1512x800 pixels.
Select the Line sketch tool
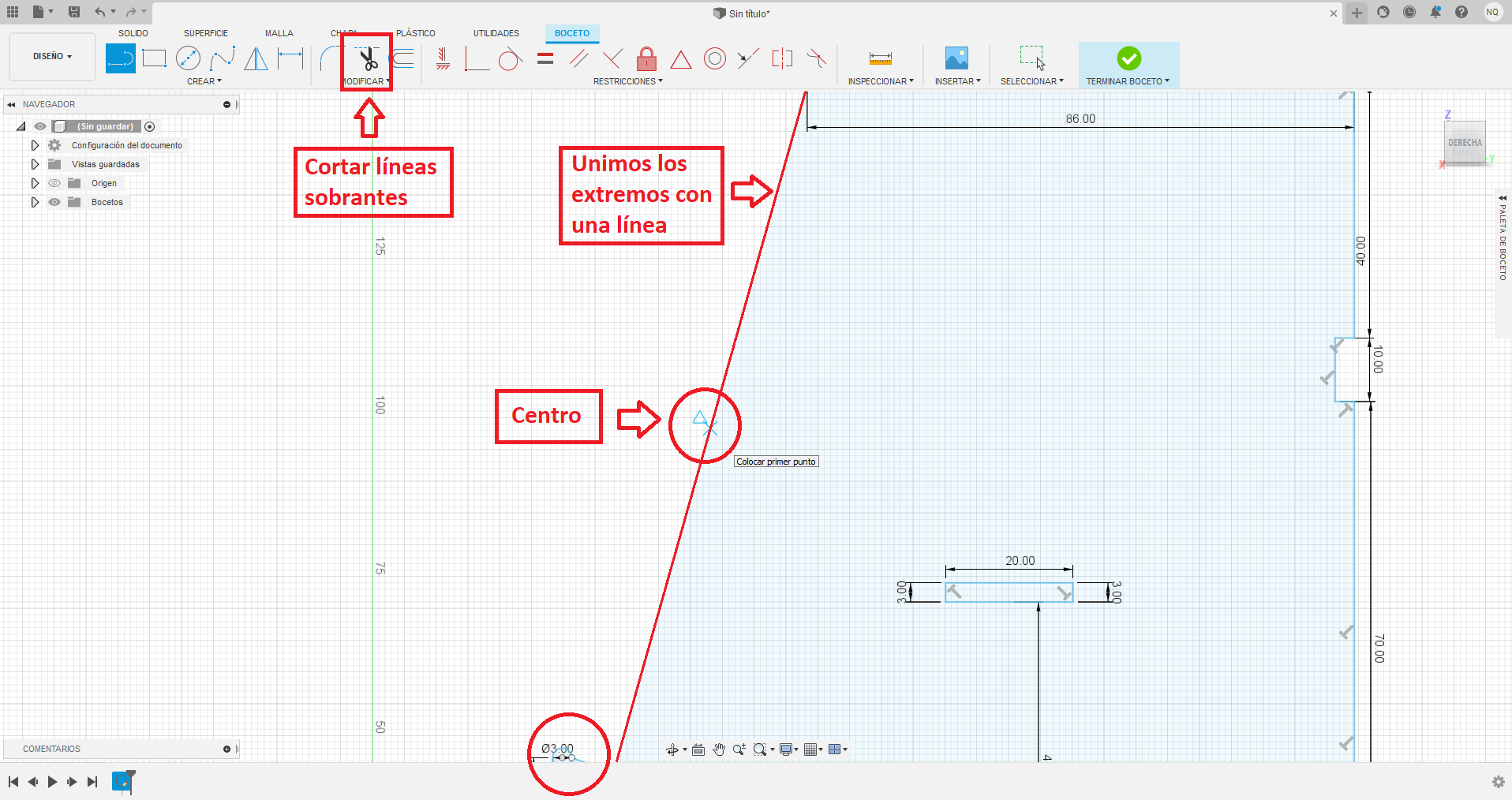121,58
